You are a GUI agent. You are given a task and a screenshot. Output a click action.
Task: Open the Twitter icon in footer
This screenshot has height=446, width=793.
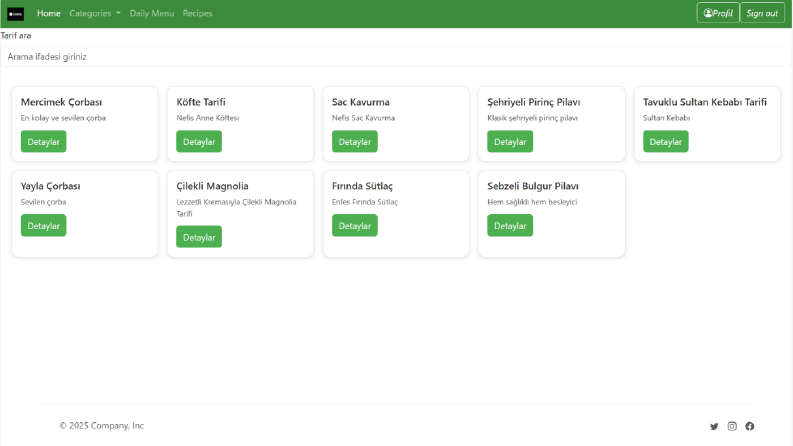(714, 426)
